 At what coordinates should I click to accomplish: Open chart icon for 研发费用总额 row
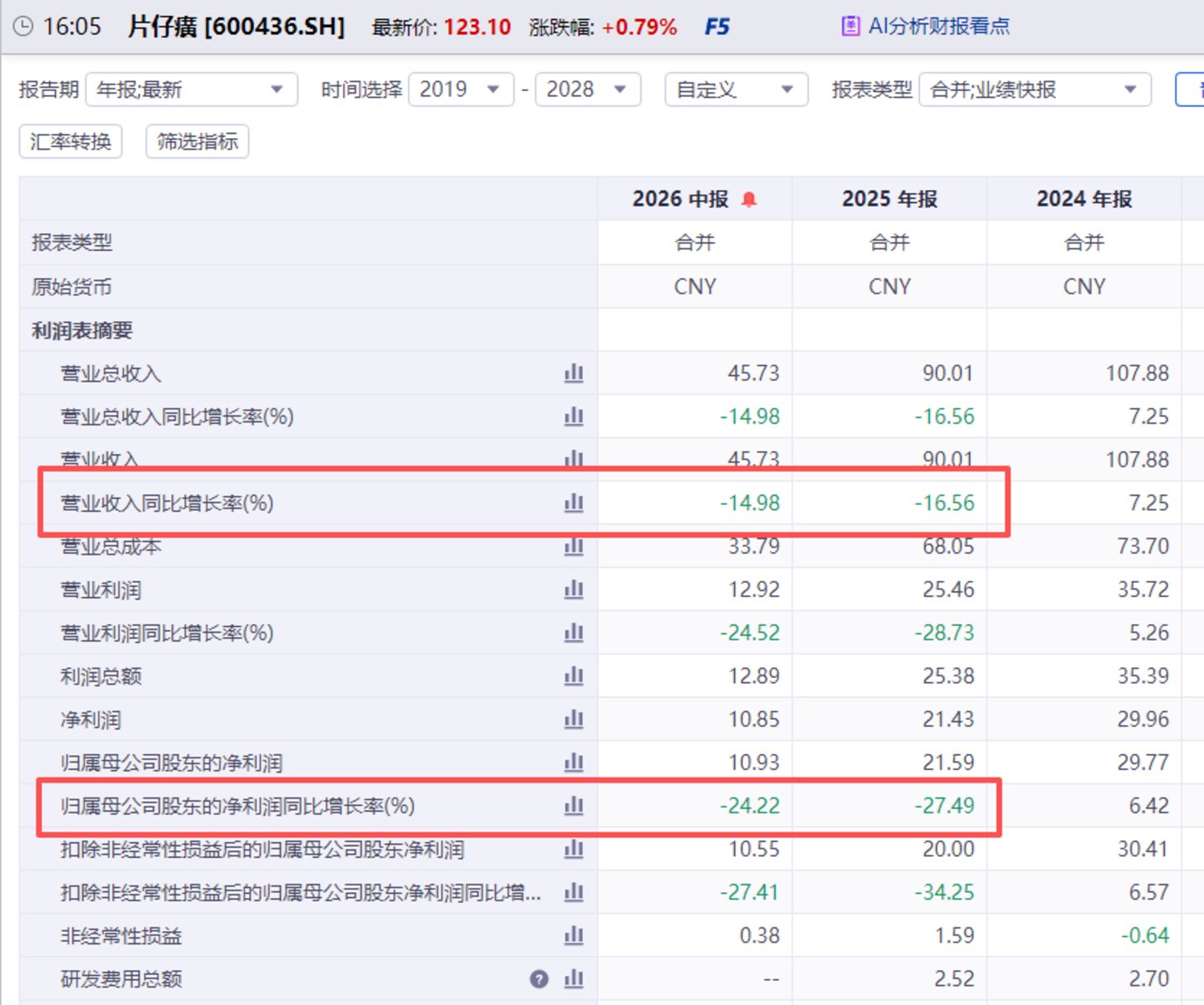pos(574,979)
